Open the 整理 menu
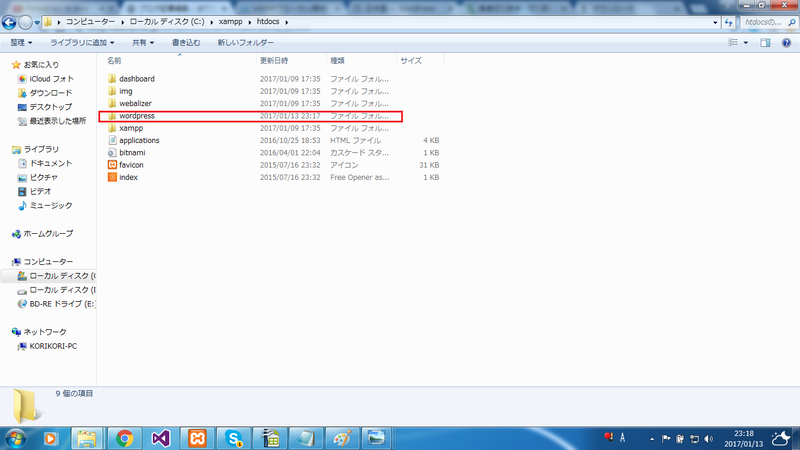 point(21,42)
